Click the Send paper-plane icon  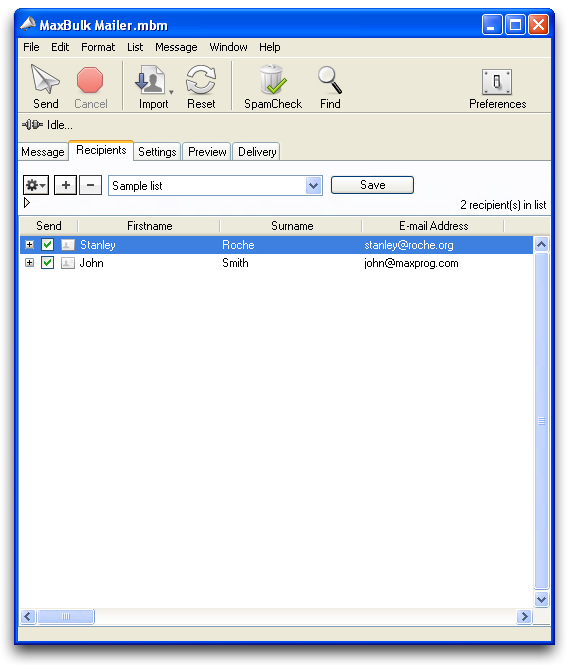click(45, 79)
